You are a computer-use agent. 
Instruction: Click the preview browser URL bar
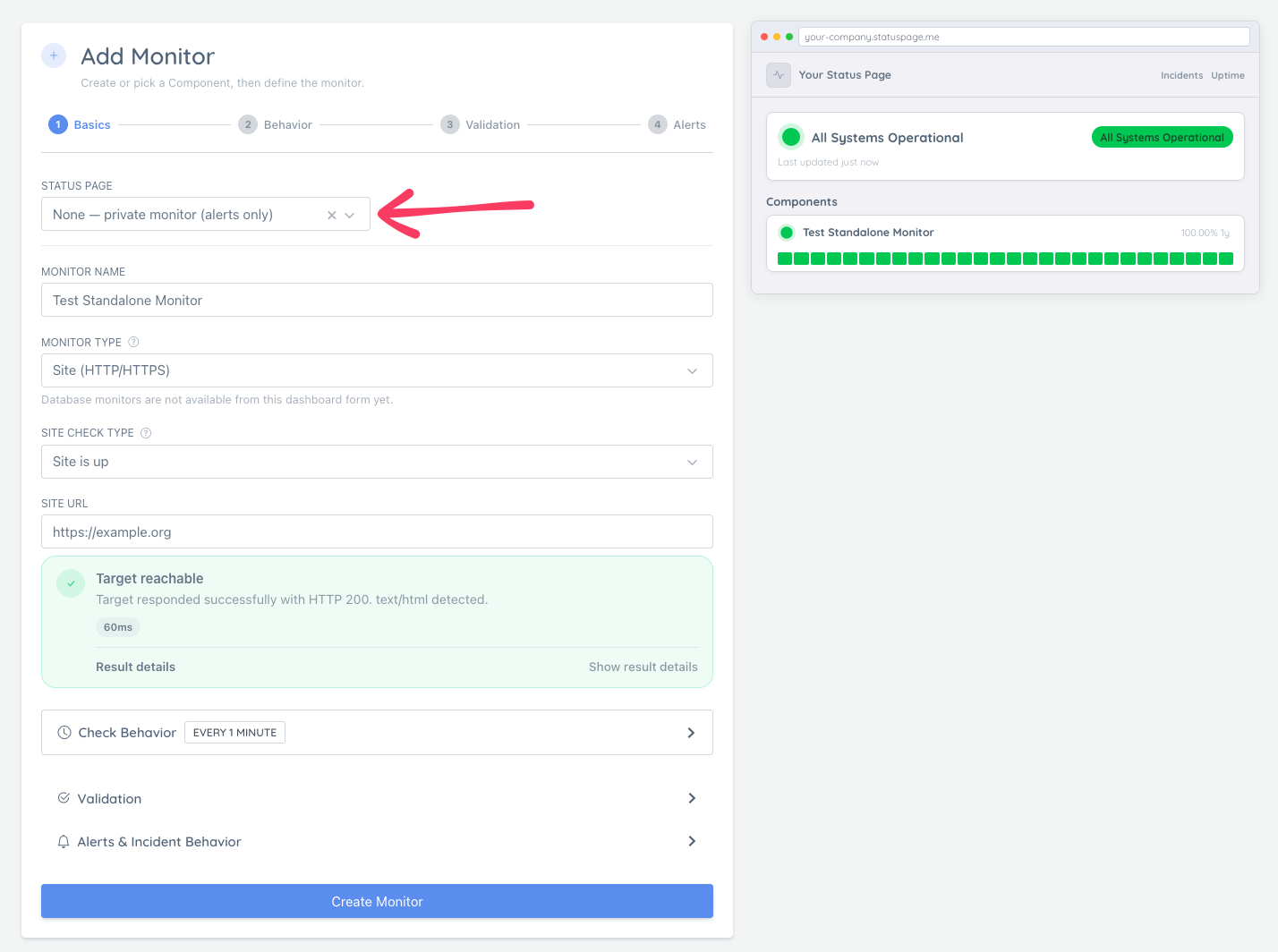1024,37
